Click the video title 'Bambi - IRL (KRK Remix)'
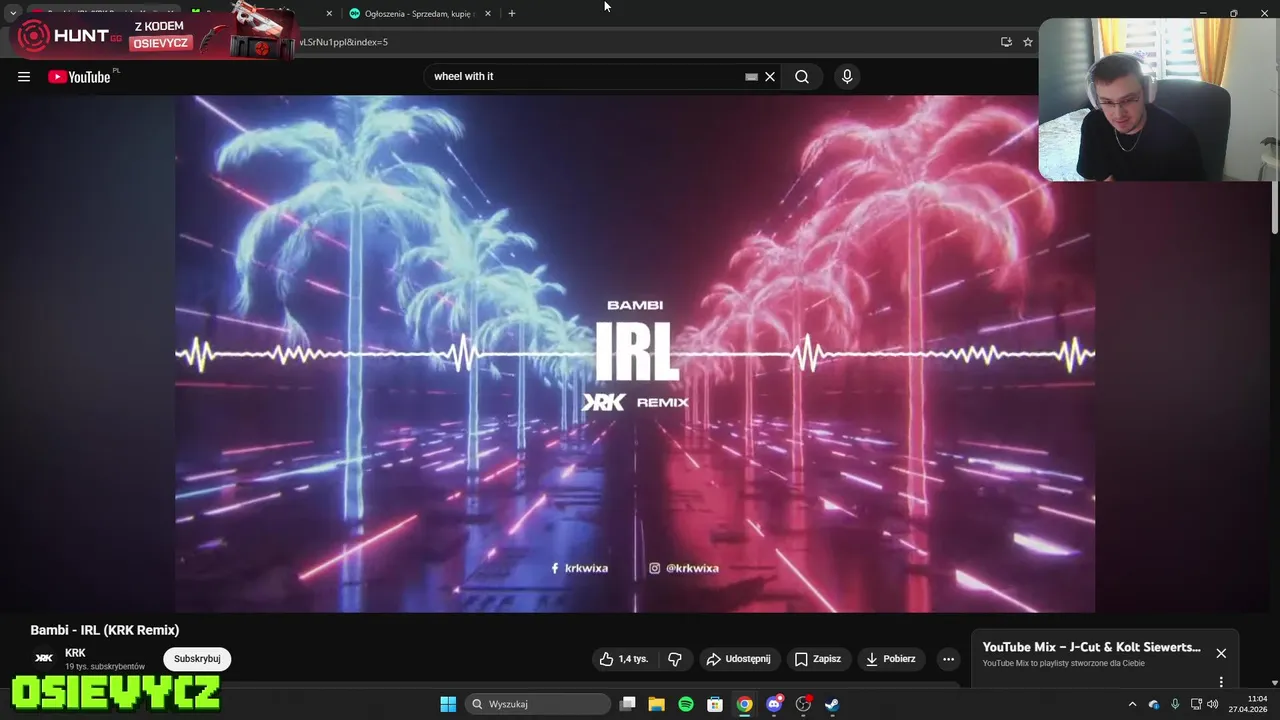 coord(105,630)
